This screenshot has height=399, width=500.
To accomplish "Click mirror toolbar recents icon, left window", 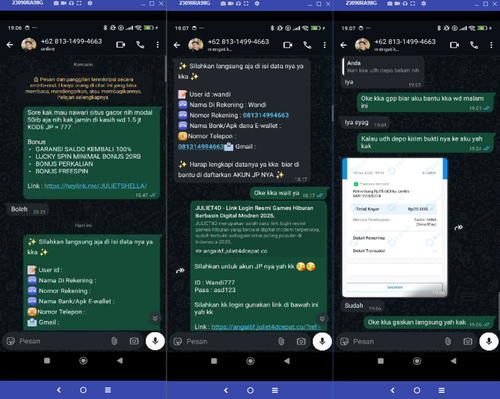I will (x=108, y=390).
